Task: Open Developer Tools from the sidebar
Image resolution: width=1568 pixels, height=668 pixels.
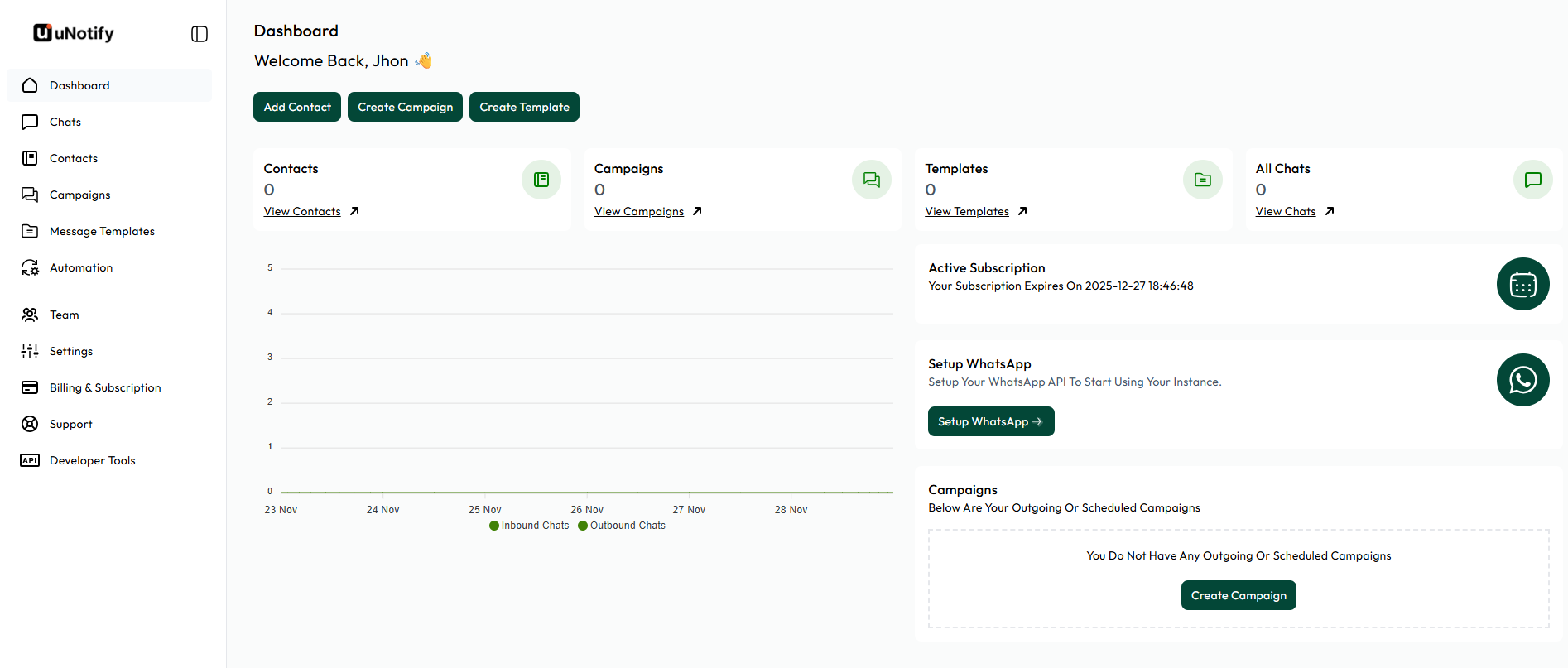Action: click(x=92, y=460)
